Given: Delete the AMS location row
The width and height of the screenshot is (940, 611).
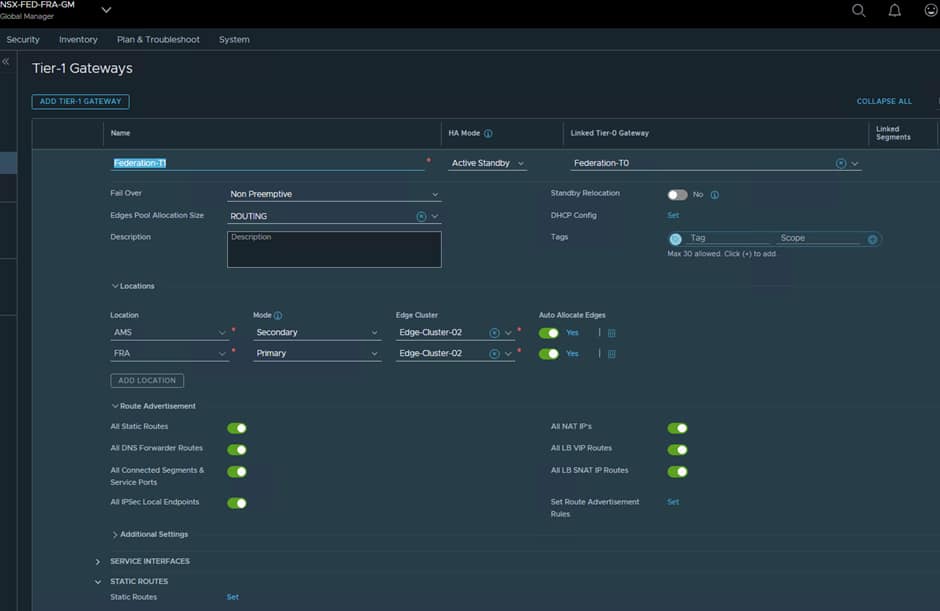Looking at the screenshot, I should [611, 333].
